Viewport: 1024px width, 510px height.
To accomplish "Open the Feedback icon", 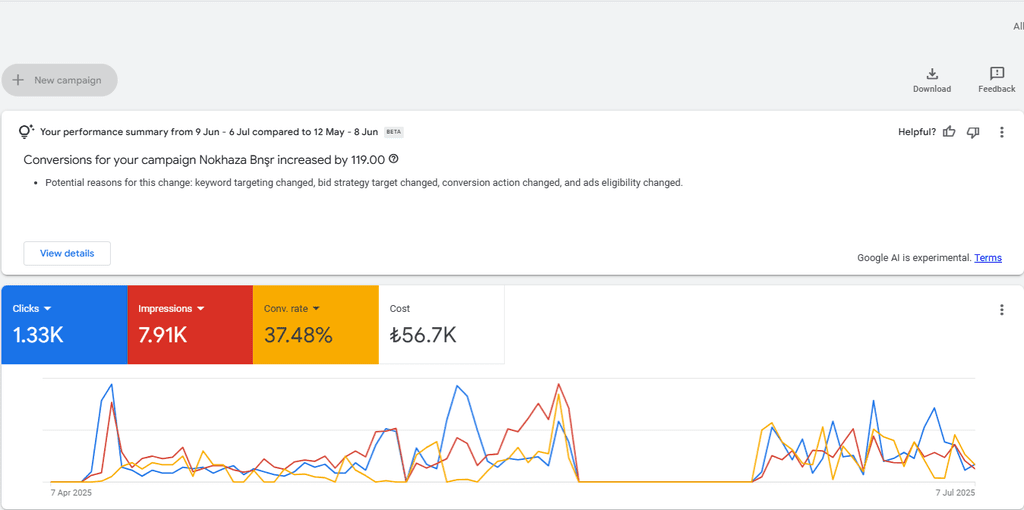I will click(x=996, y=74).
